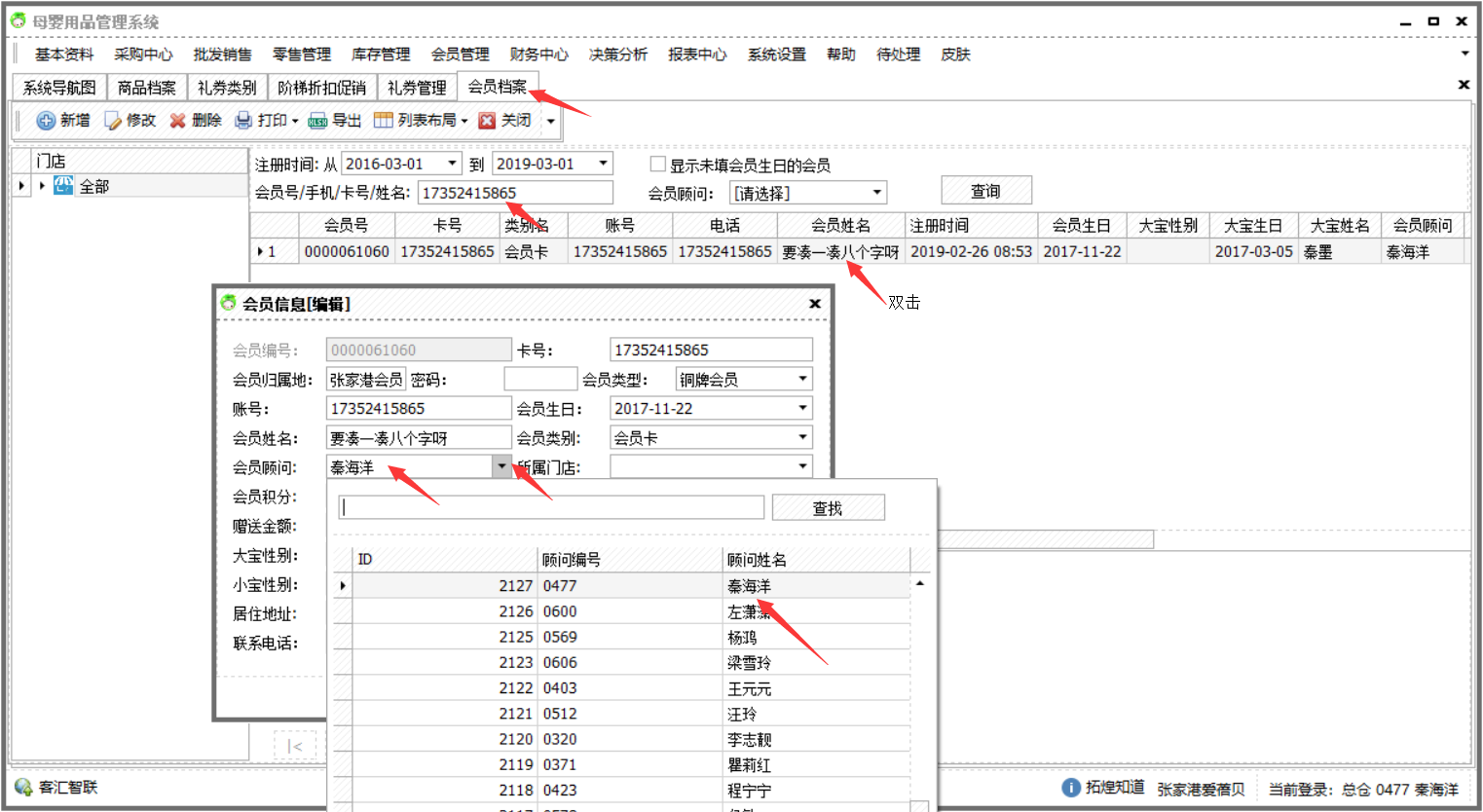Open toolbar overflow options arrow
This screenshot has width=1483, height=812.
click(551, 122)
